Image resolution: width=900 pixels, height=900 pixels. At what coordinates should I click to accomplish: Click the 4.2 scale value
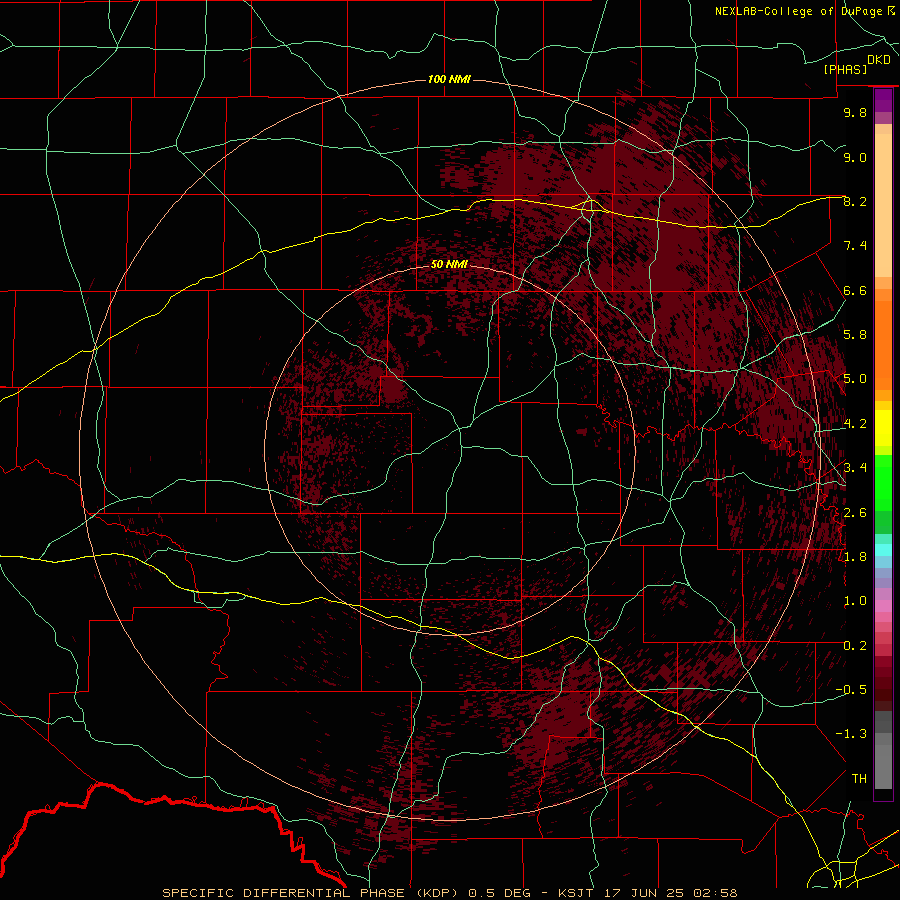[855, 424]
